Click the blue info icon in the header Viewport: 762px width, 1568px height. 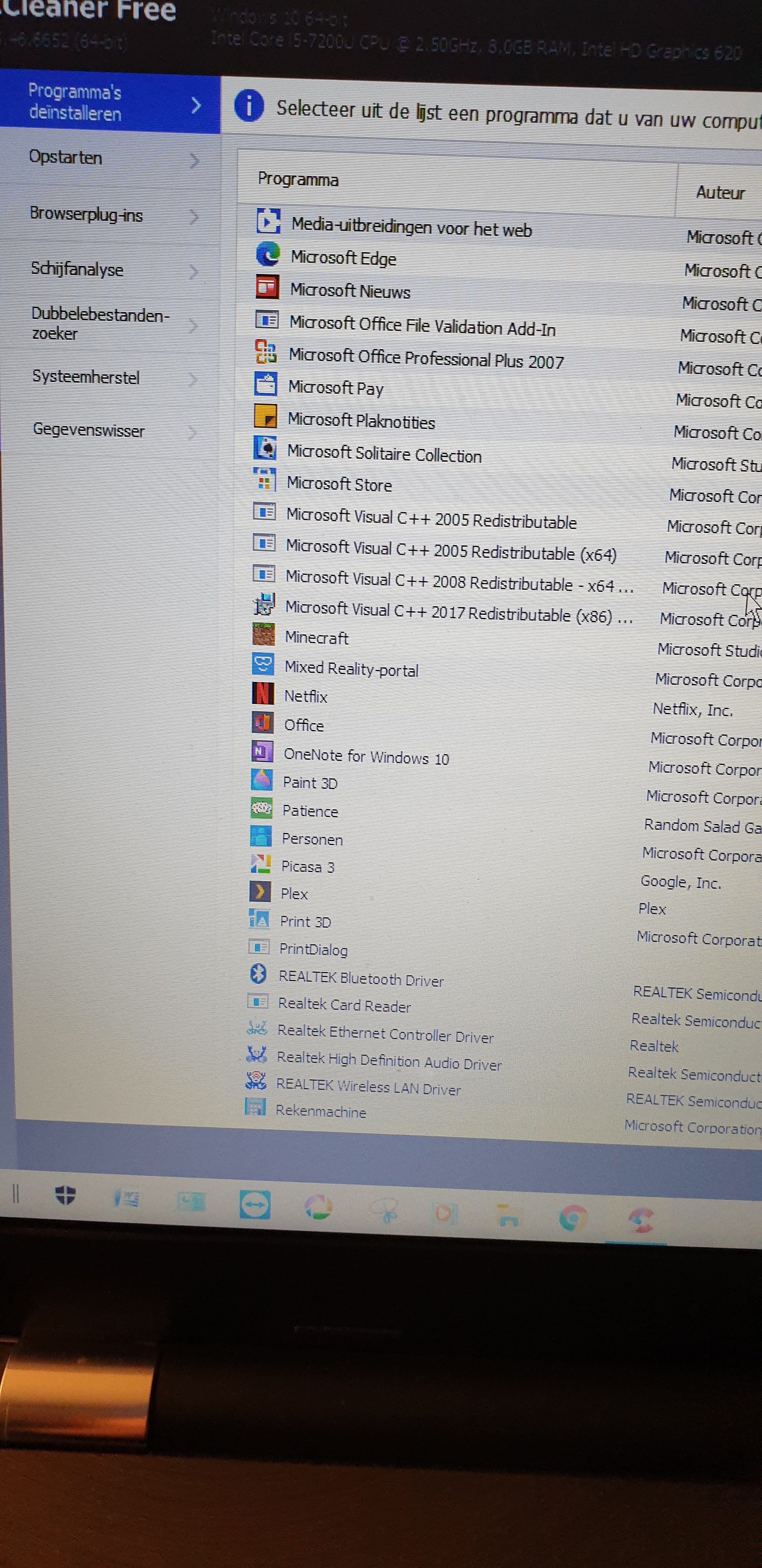249,105
